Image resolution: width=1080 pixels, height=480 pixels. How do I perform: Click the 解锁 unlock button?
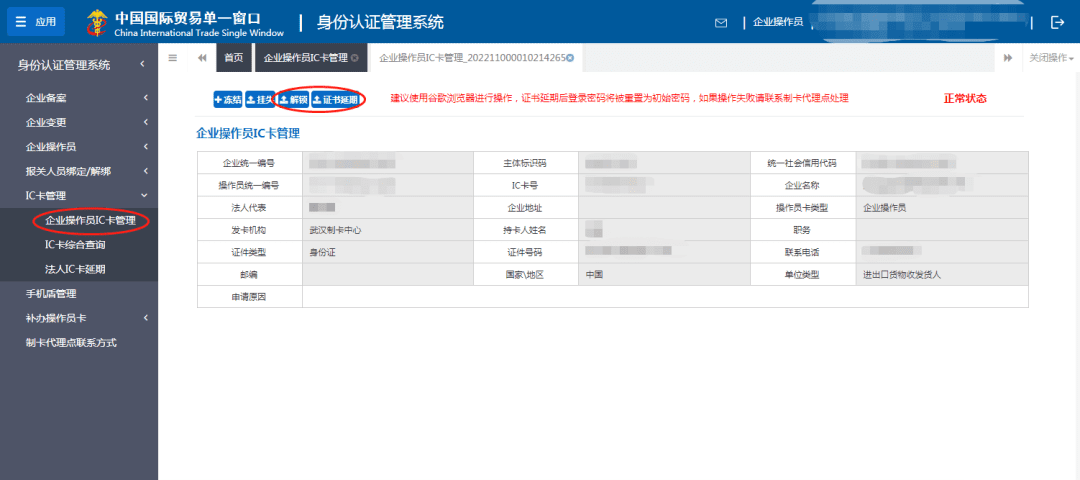click(x=293, y=99)
